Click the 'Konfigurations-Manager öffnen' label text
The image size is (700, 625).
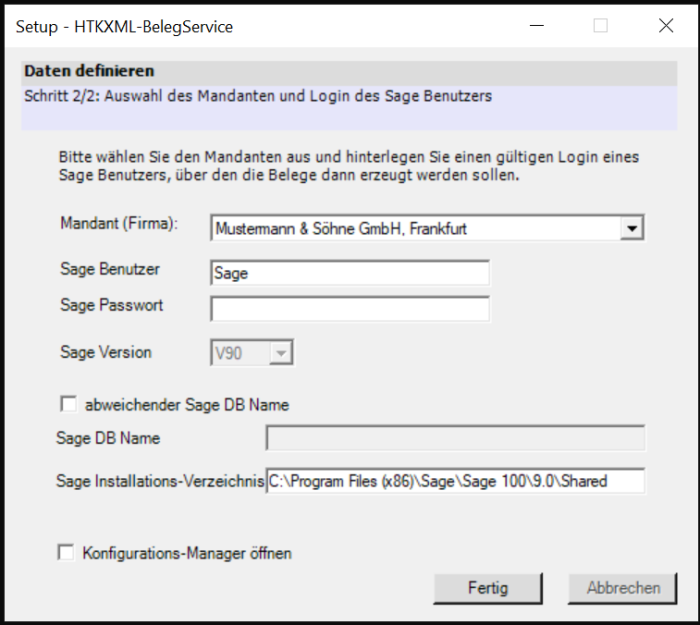tap(187, 553)
